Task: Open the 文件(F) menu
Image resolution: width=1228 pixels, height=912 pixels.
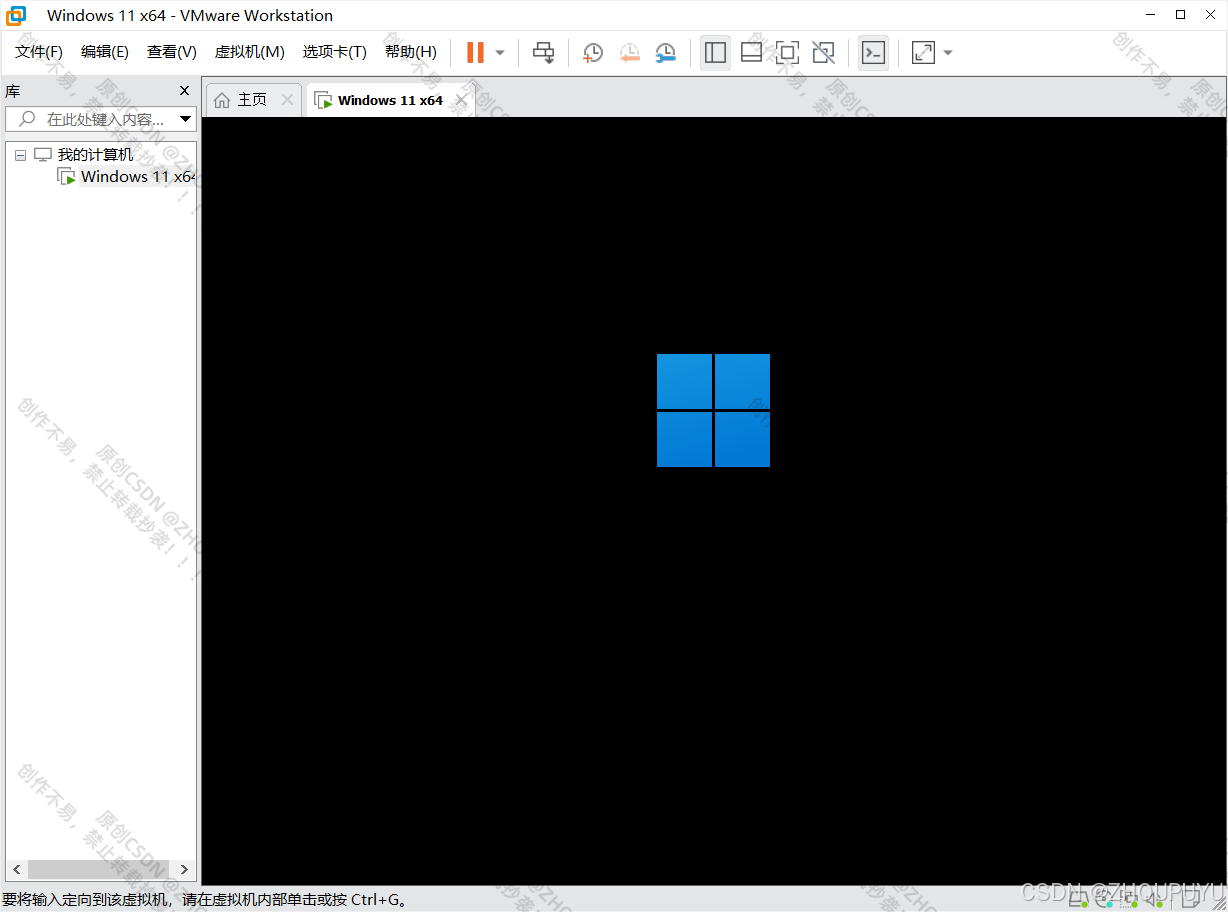Action: point(39,52)
